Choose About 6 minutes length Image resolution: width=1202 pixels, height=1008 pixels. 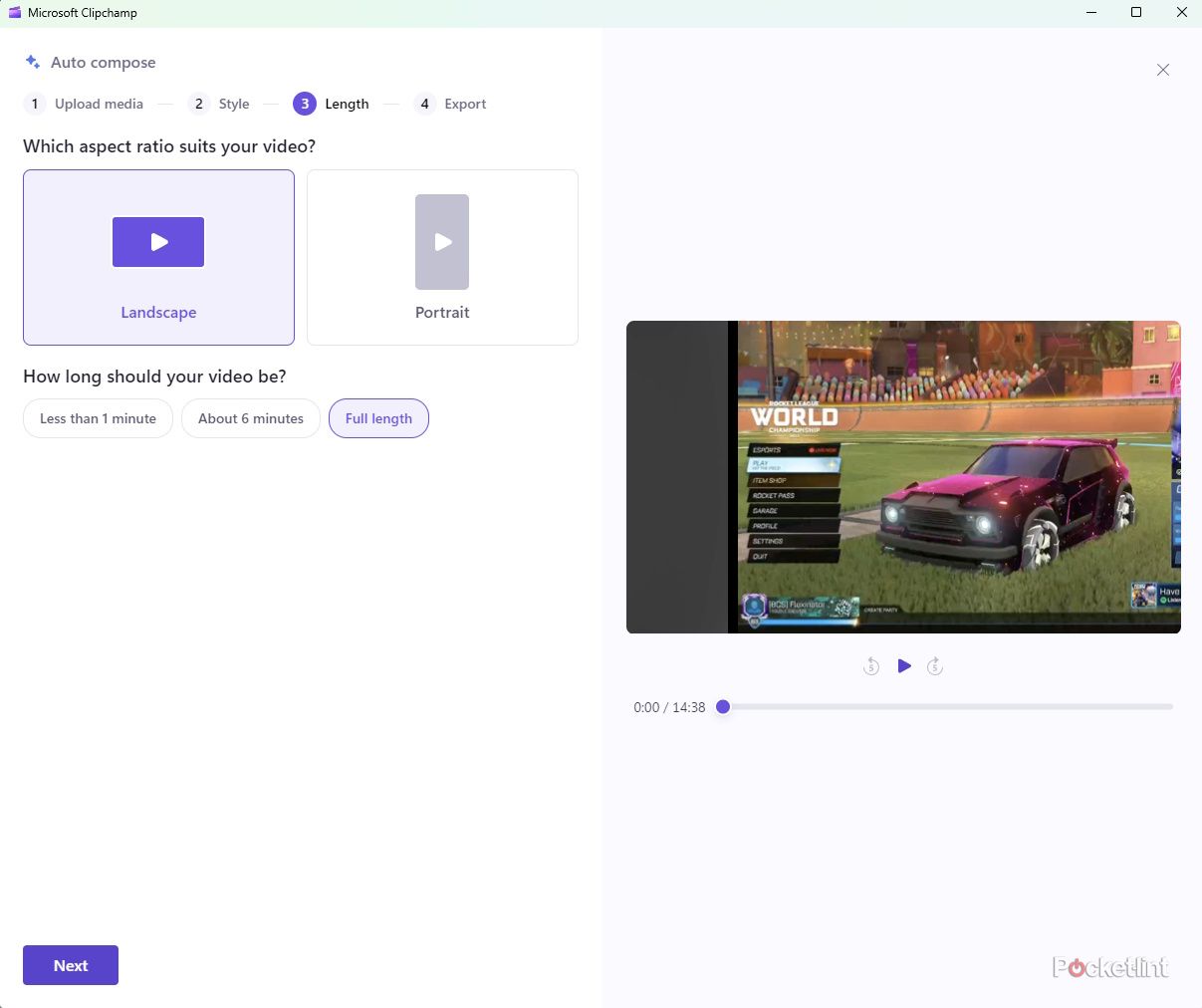[251, 418]
